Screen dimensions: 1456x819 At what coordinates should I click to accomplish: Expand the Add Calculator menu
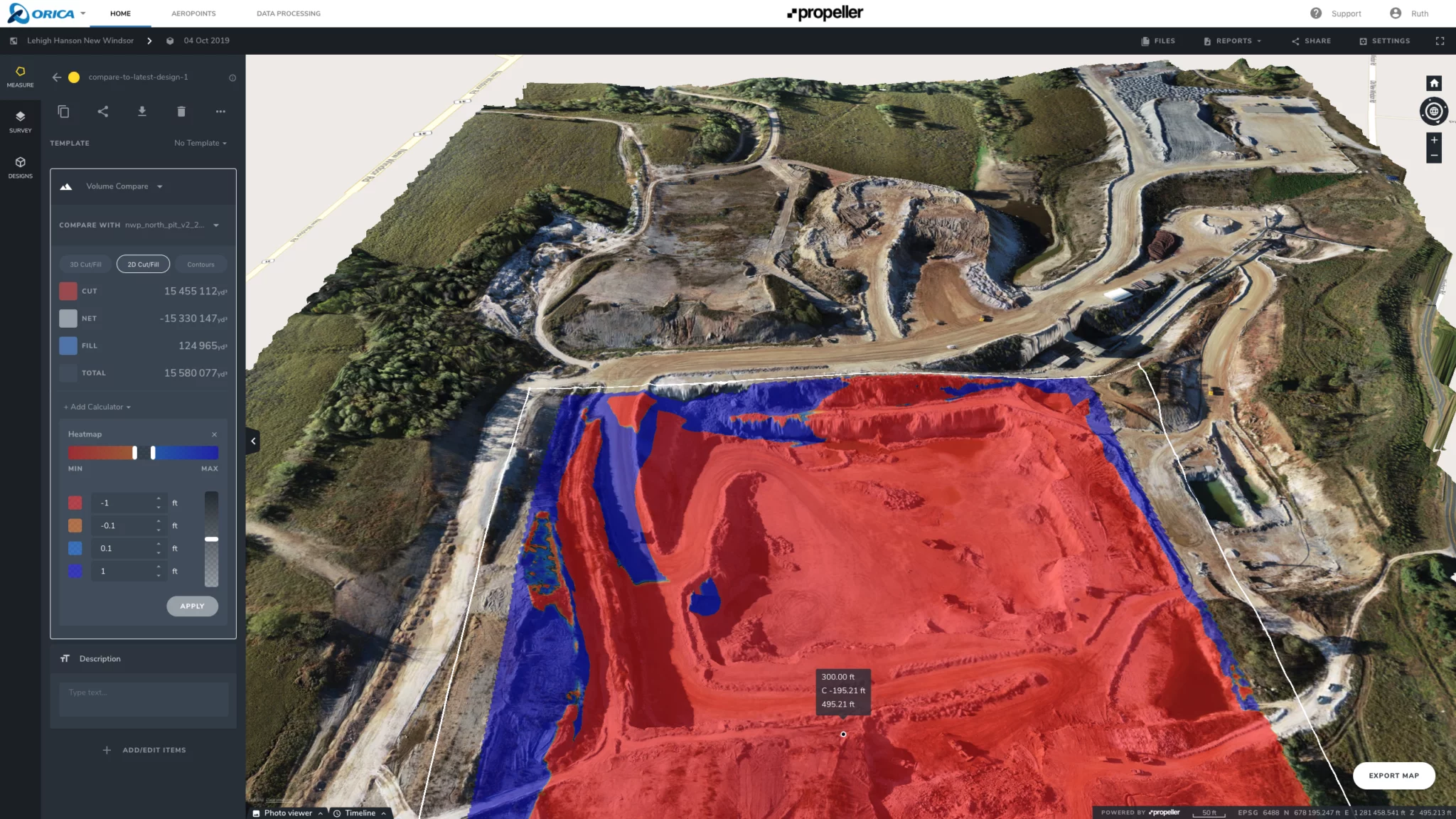(97, 407)
